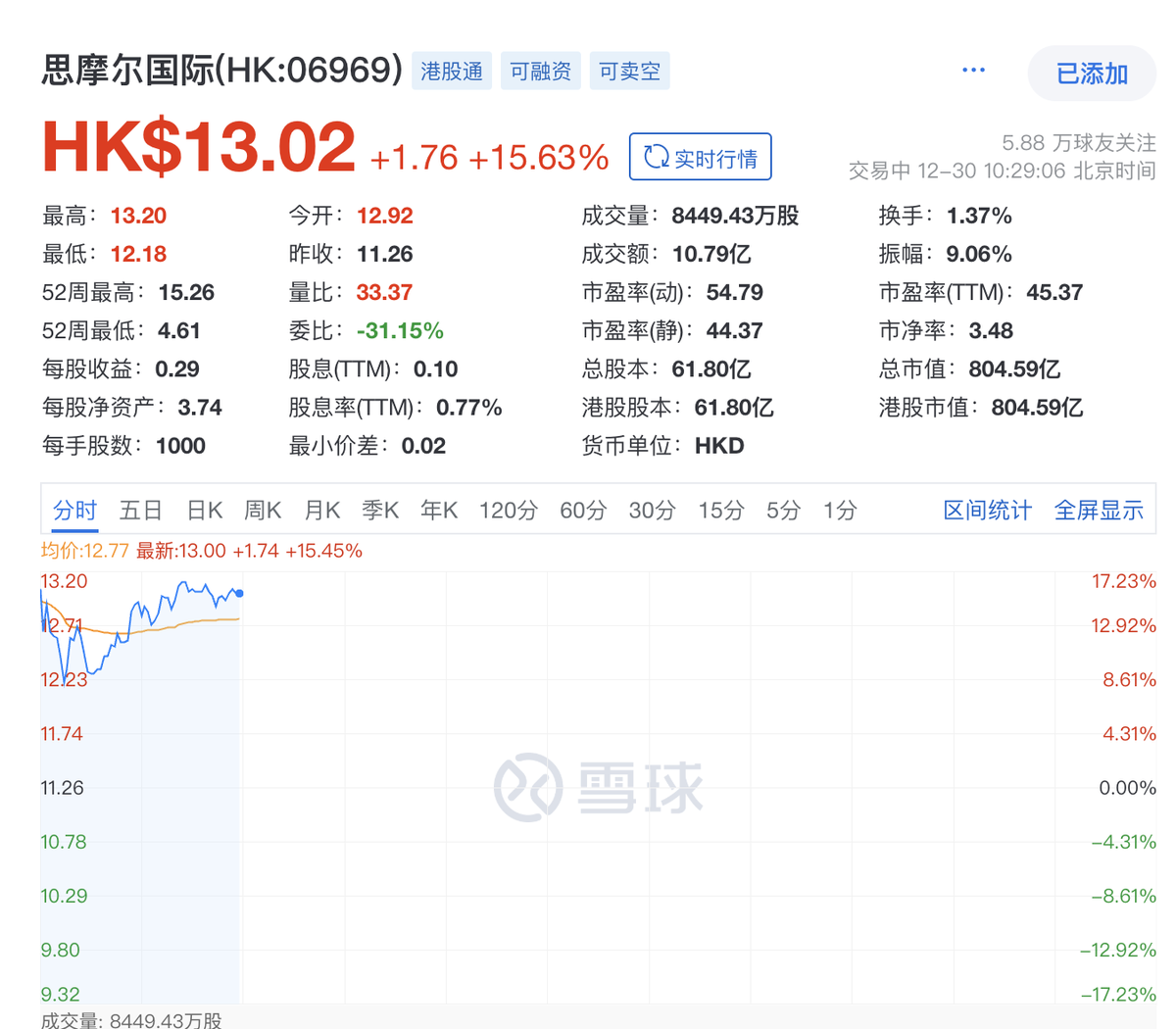Image resolution: width=1176 pixels, height=1029 pixels.
Task: Click the 市盈率(动) value 54.79
Action: [735, 292]
